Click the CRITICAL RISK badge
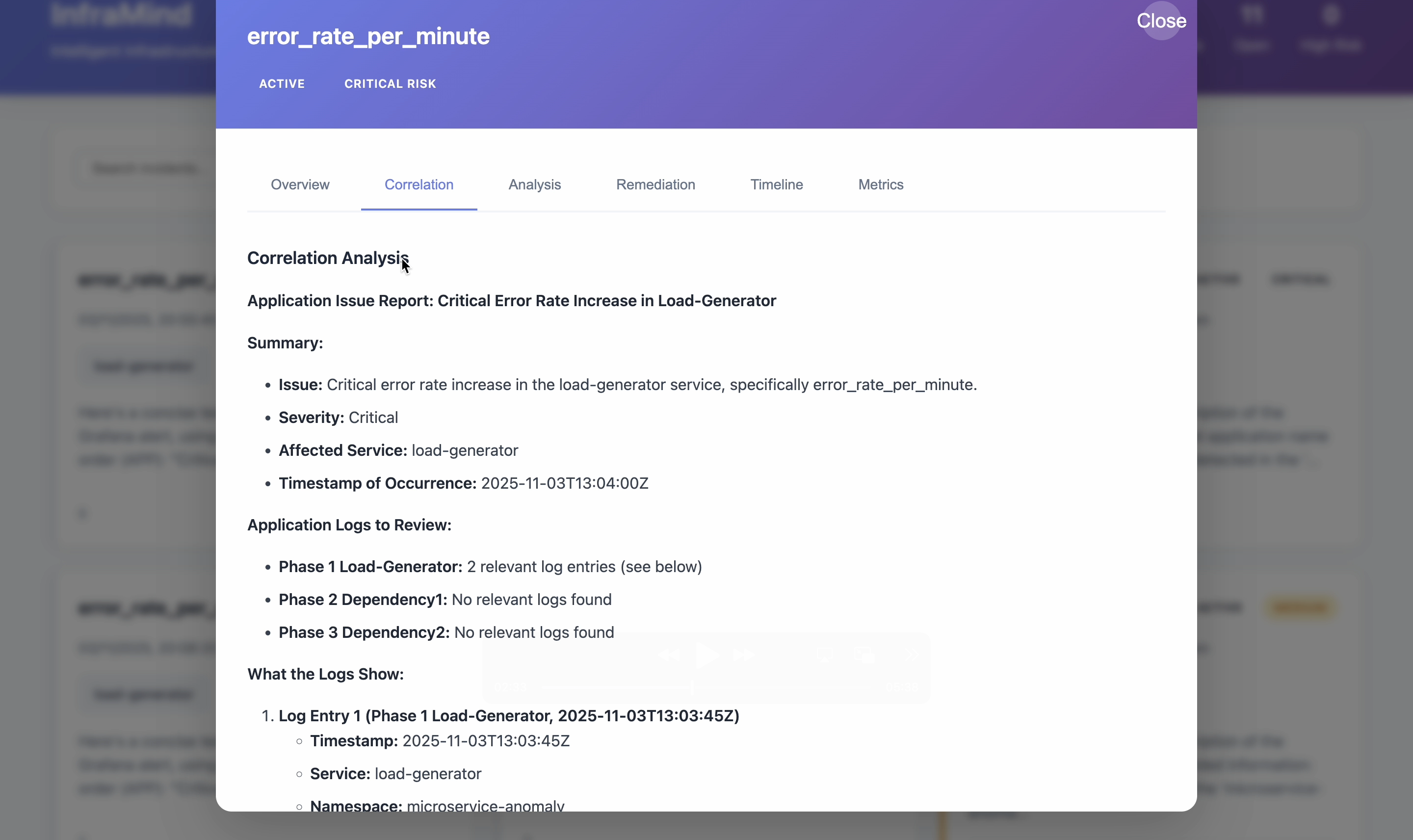 390,84
